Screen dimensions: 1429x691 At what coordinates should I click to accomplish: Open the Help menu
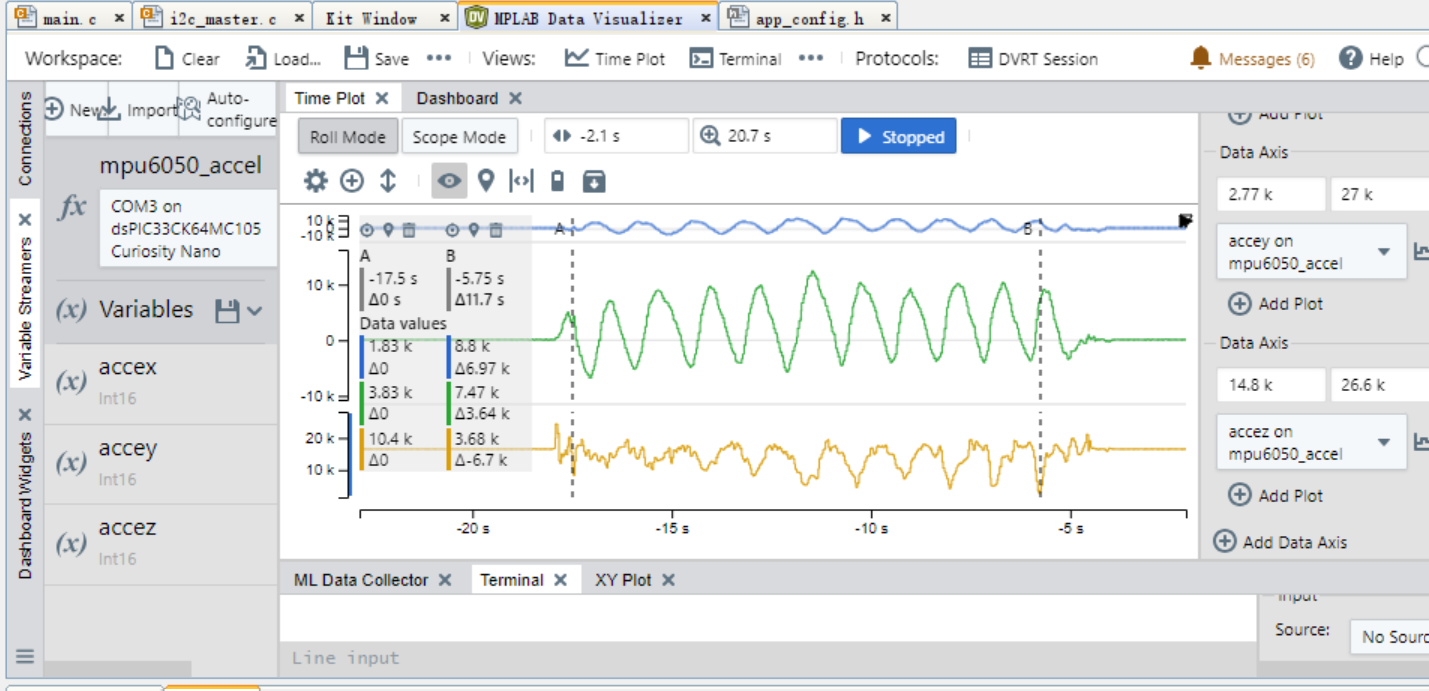(x=1371, y=58)
